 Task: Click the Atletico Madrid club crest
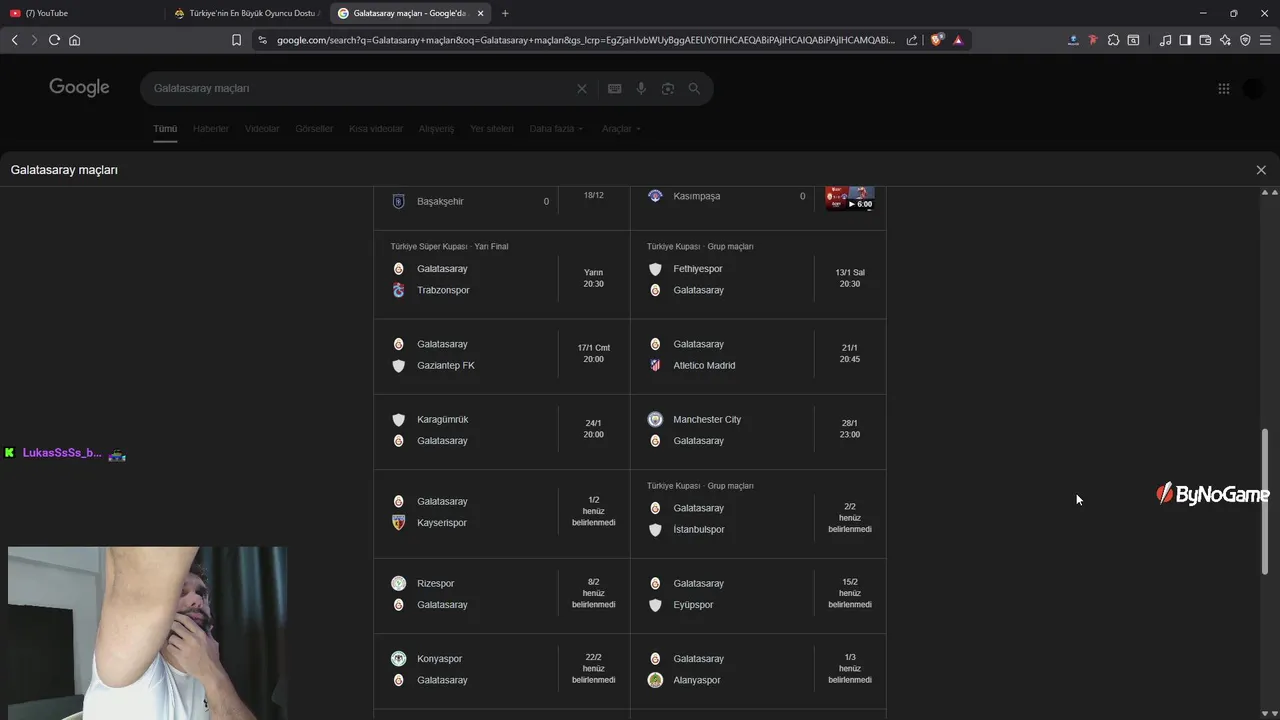click(655, 366)
